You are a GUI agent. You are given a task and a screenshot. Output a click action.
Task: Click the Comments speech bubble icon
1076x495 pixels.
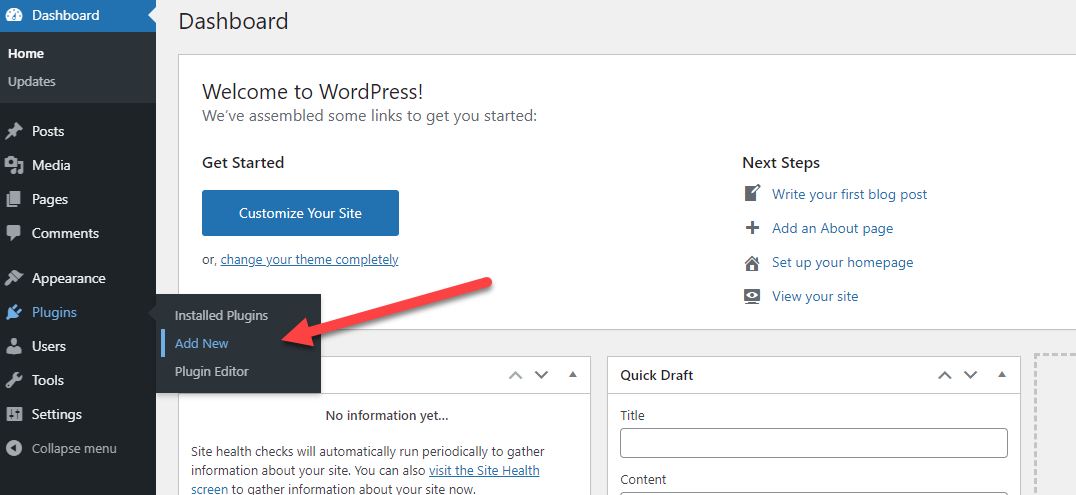tap(14, 233)
